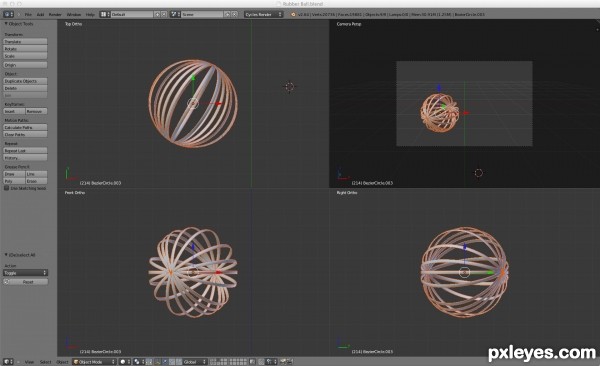Open the scene browse icon
The height and width of the screenshot is (366, 600).
click(x=176, y=15)
